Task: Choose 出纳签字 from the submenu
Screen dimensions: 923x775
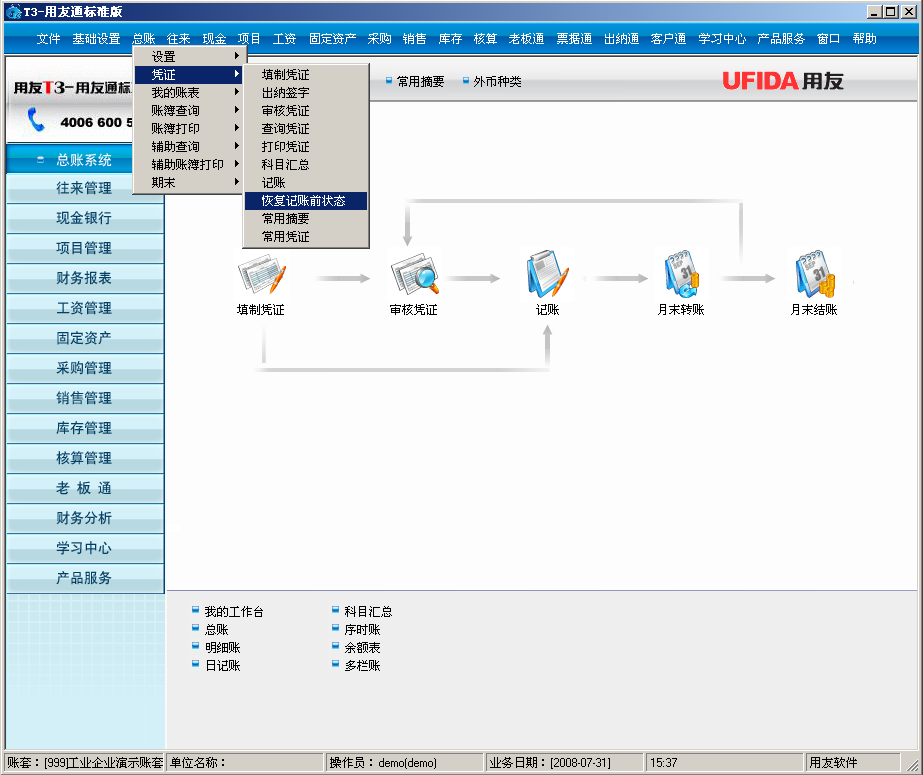Action: pos(306,92)
